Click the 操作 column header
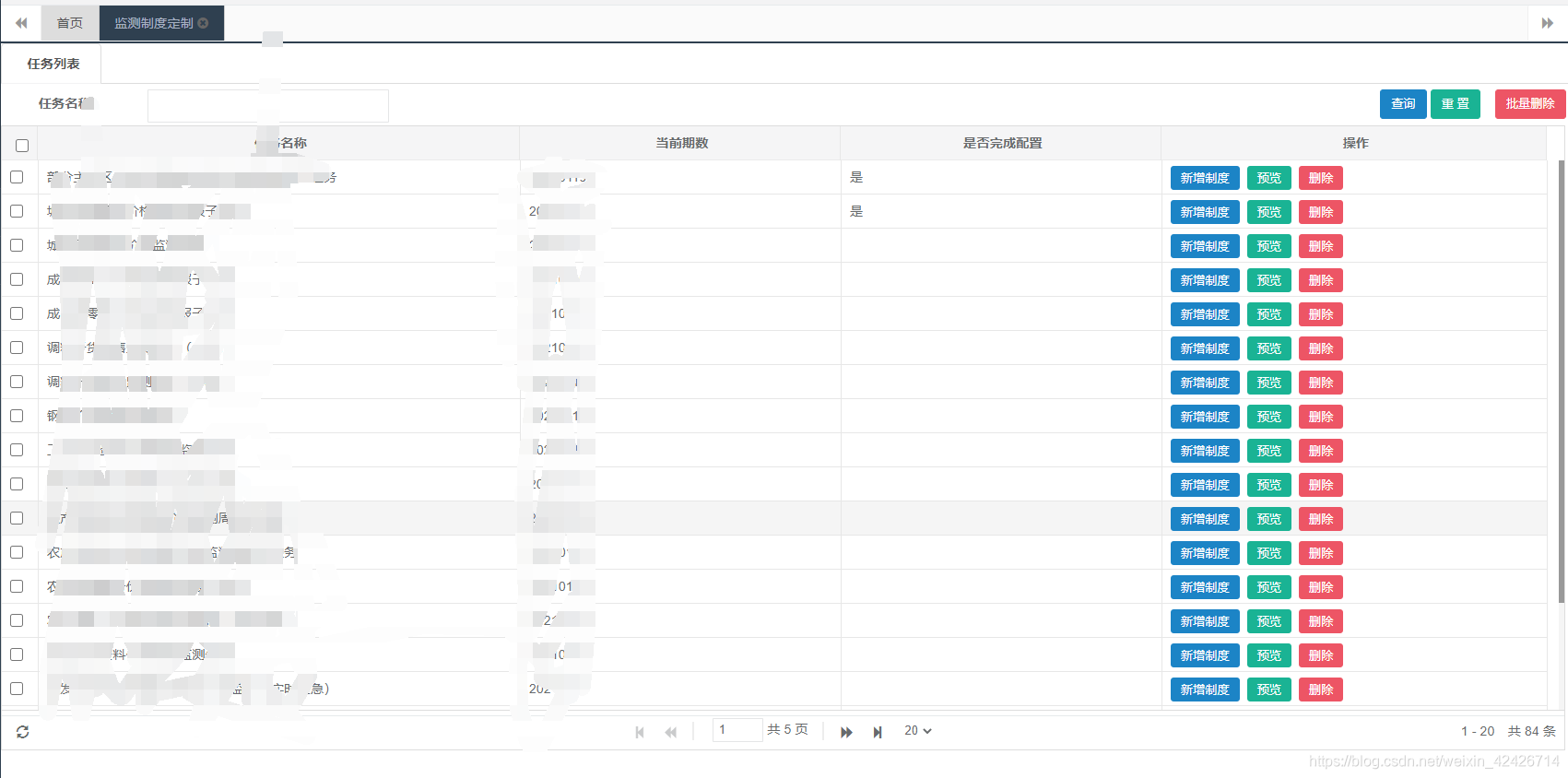Screen dimensions: 1568x778 (x=1355, y=143)
